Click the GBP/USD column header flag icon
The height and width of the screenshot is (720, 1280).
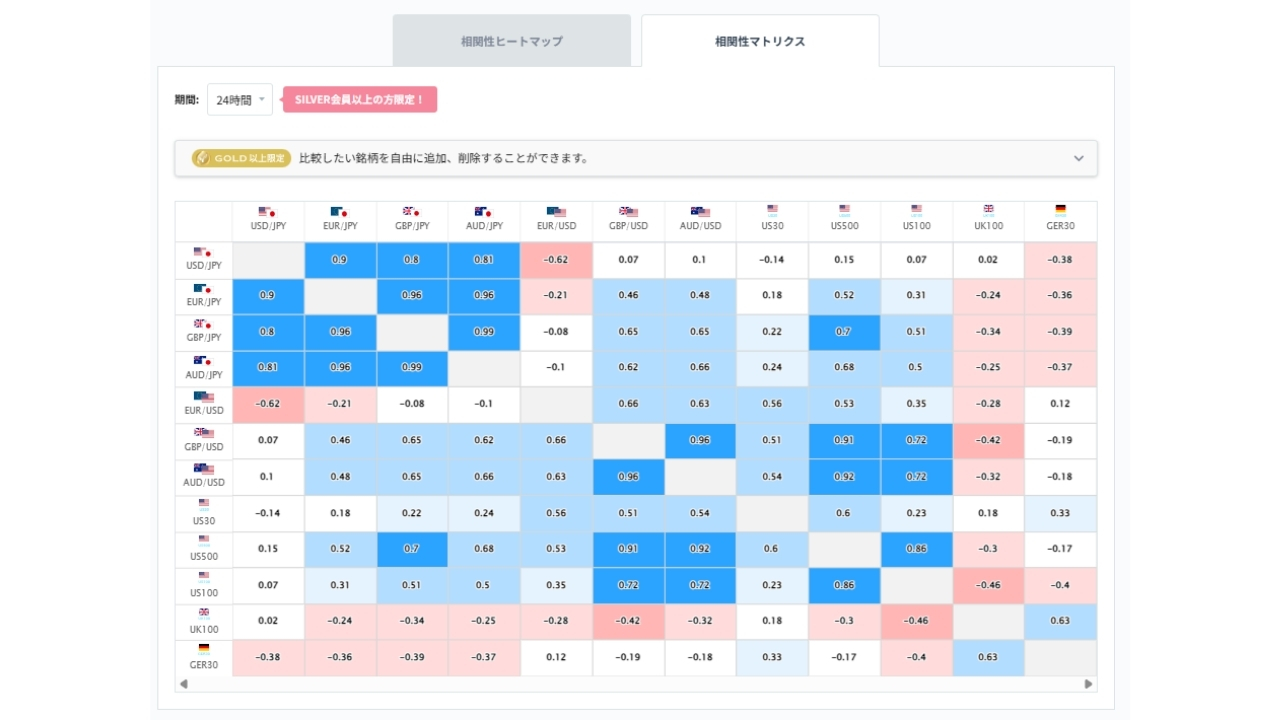tap(628, 212)
